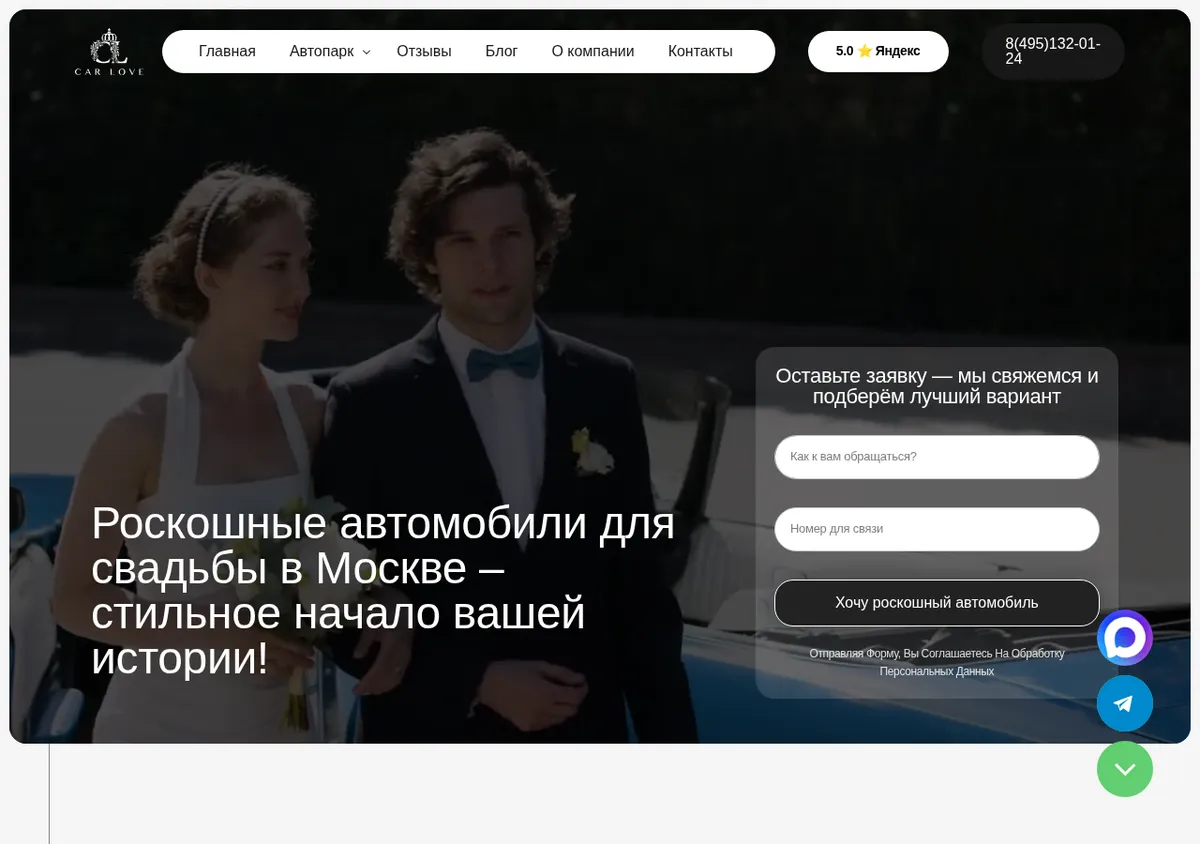Expand the Автопарк dropdown arrow
Screen dimensions: 1200x844
(x=366, y=52)
